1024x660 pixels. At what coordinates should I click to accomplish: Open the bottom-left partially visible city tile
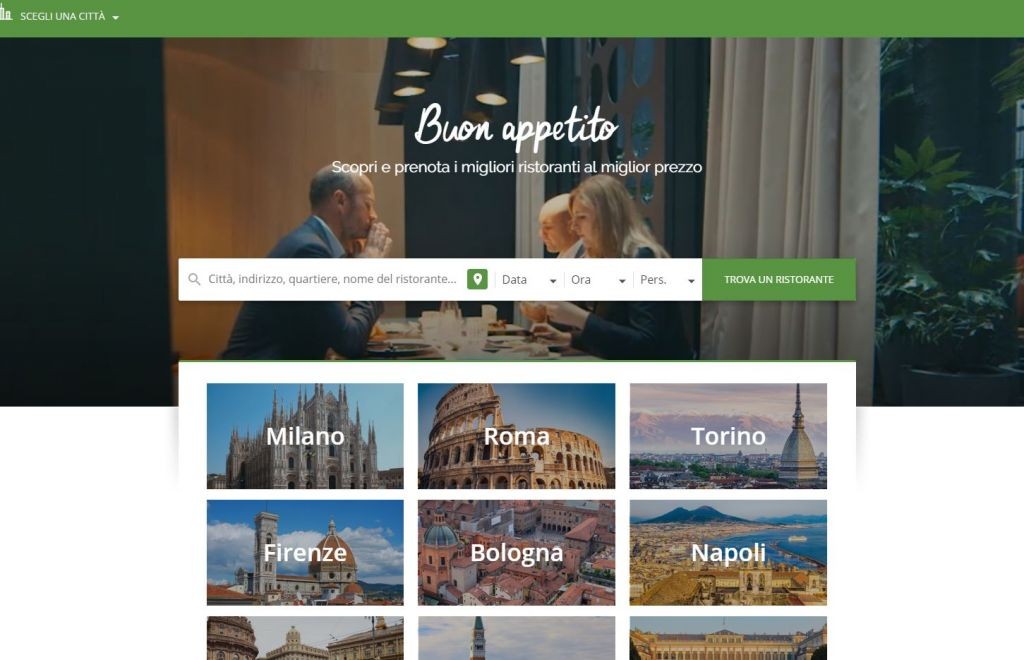305,638
